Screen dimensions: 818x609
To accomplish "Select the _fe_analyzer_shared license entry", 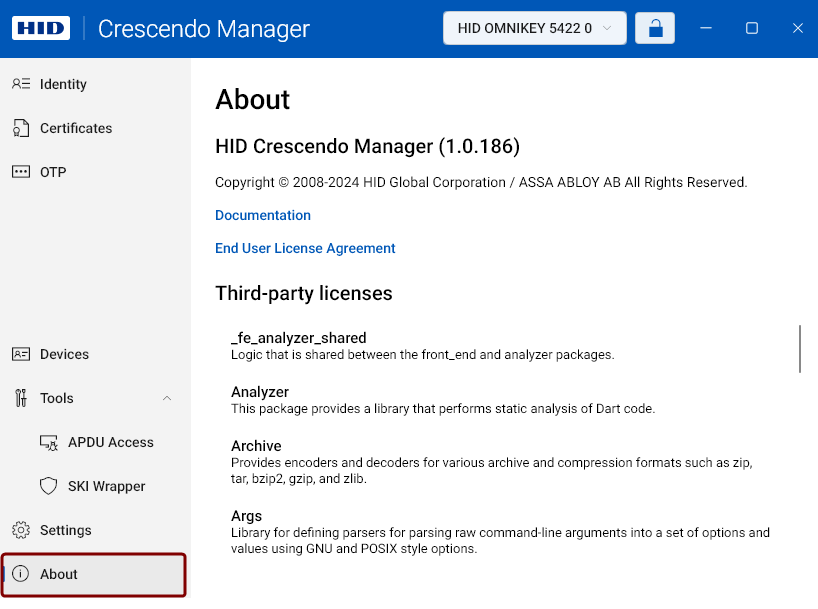I will tap(423, 346).
